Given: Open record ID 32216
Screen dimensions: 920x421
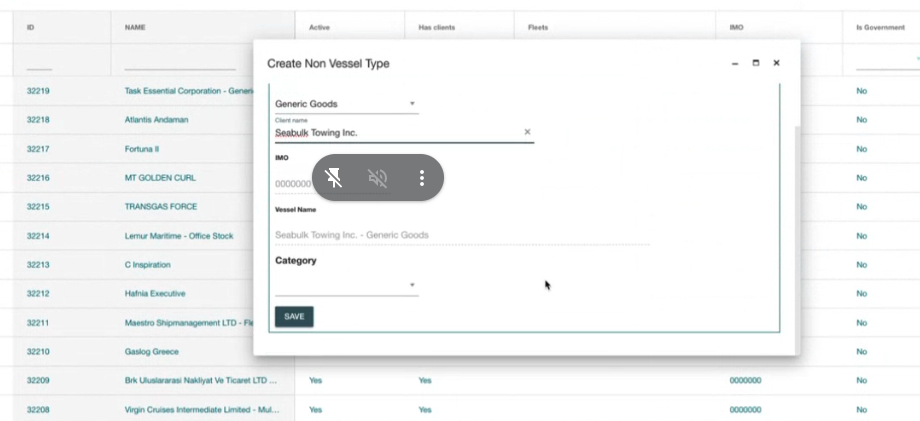Looking at the screenshot, I should (x=38, y=178).
